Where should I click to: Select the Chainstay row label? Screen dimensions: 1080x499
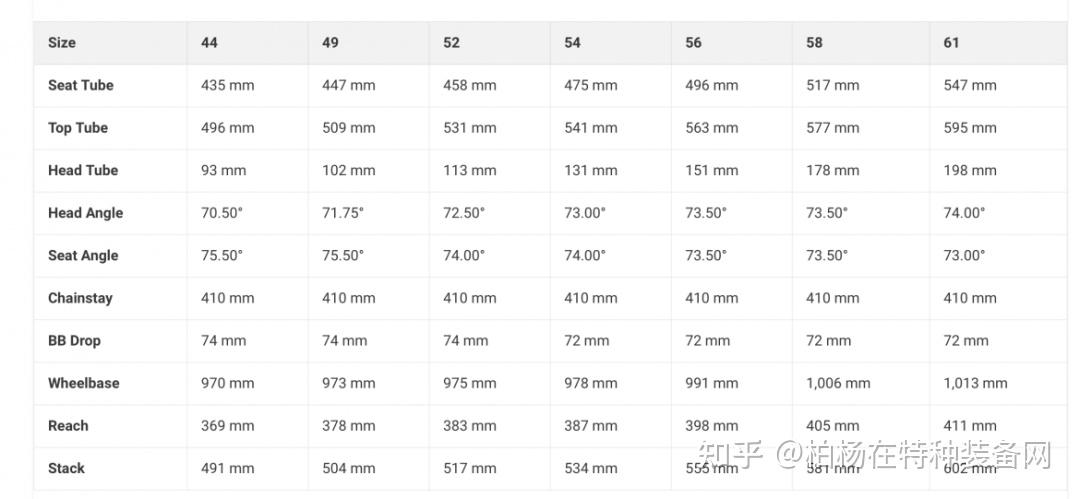pyautogui.click(x=80, y=298)
